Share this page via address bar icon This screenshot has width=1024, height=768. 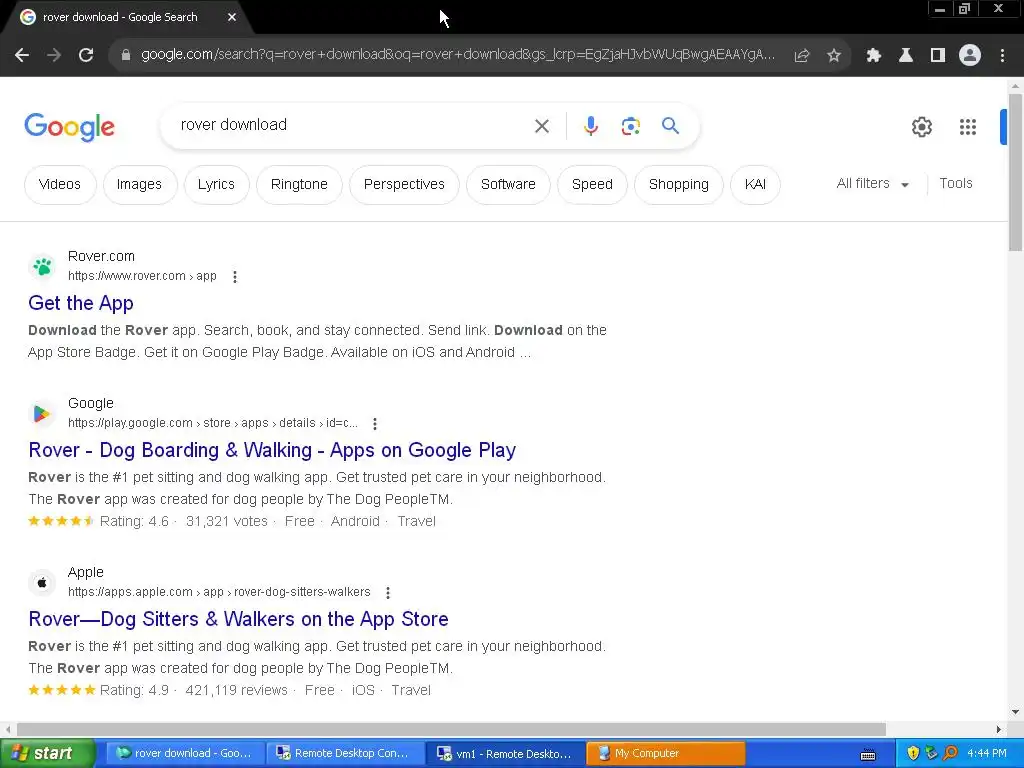pos(802,56)
